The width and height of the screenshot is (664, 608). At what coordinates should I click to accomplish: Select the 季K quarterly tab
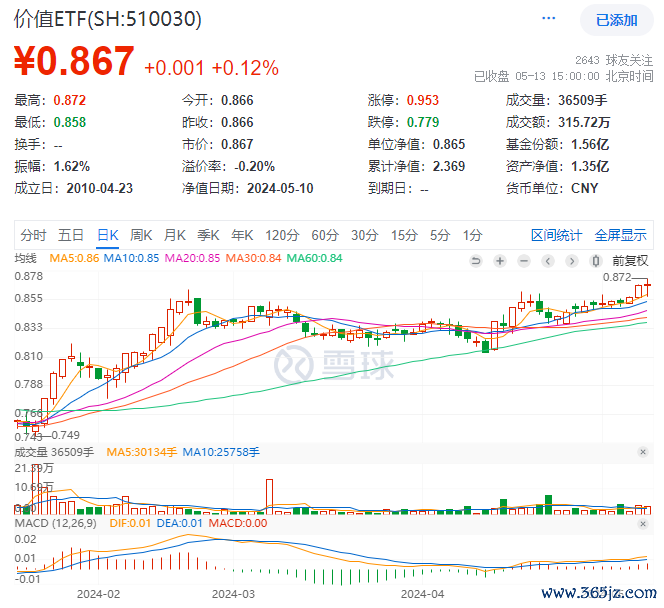click(x=208, y=235)
